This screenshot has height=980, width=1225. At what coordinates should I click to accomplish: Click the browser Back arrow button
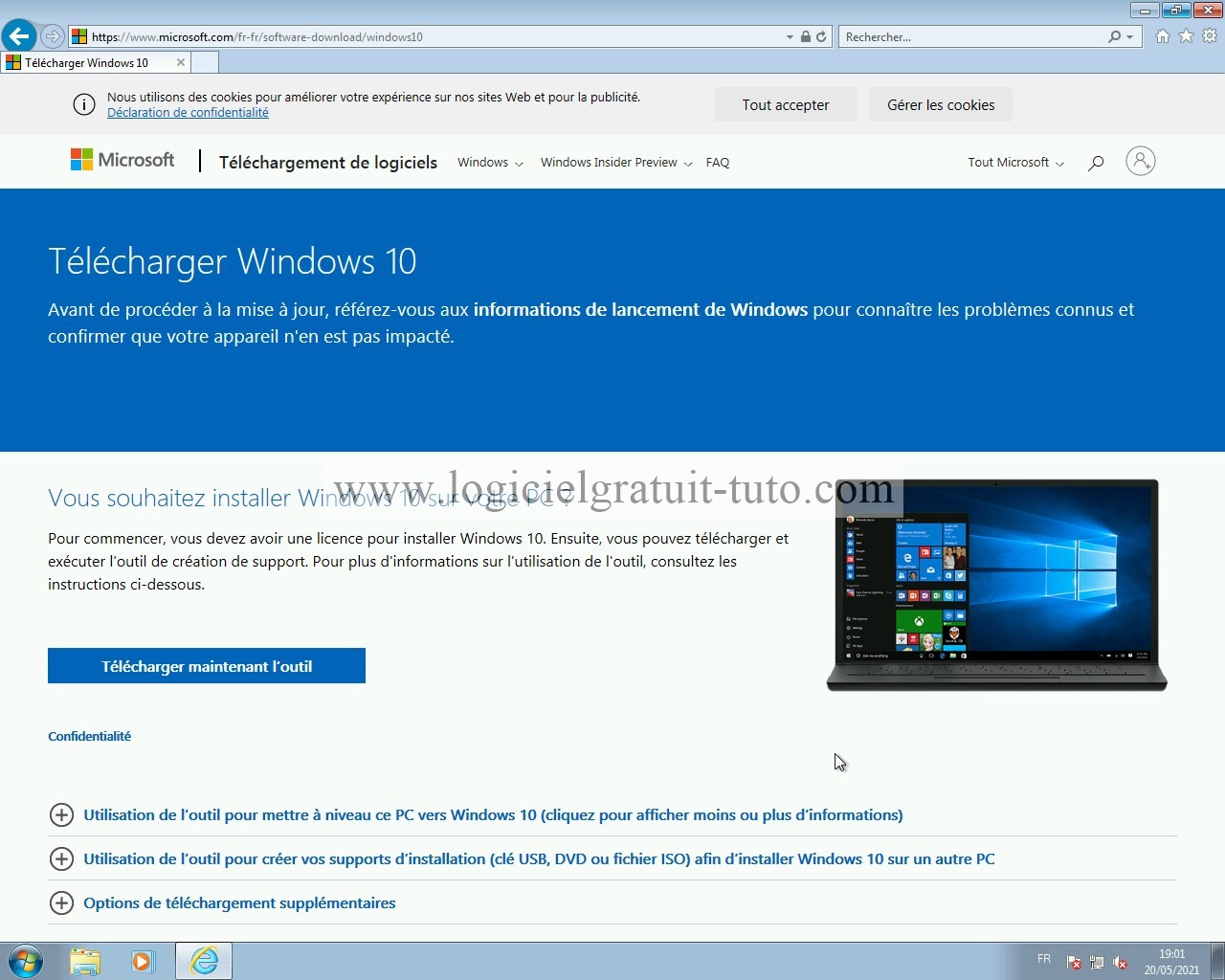click(19, 36)
